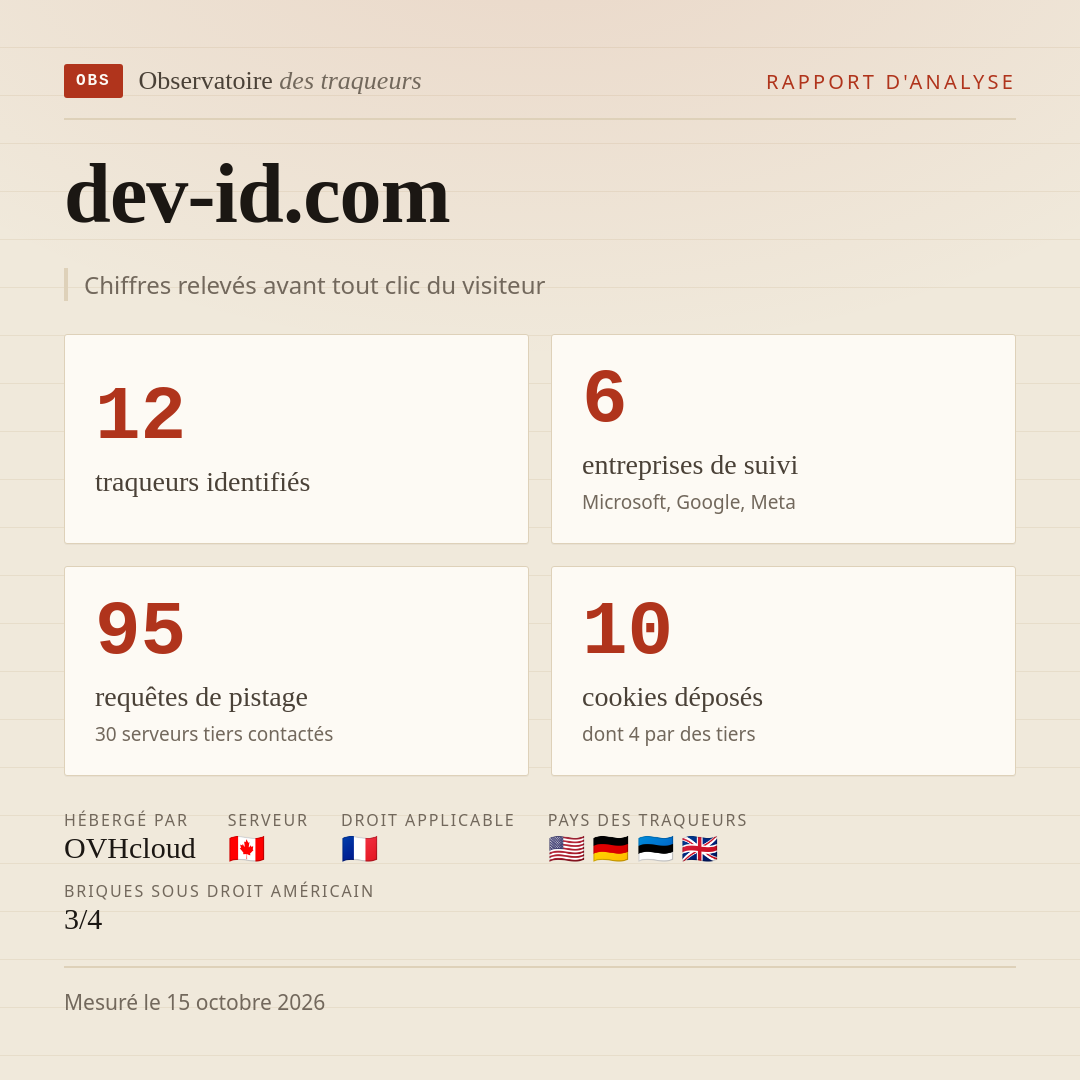Click the traqueurs identifiés label
Screen dimensions: 1080x1080
202,482
